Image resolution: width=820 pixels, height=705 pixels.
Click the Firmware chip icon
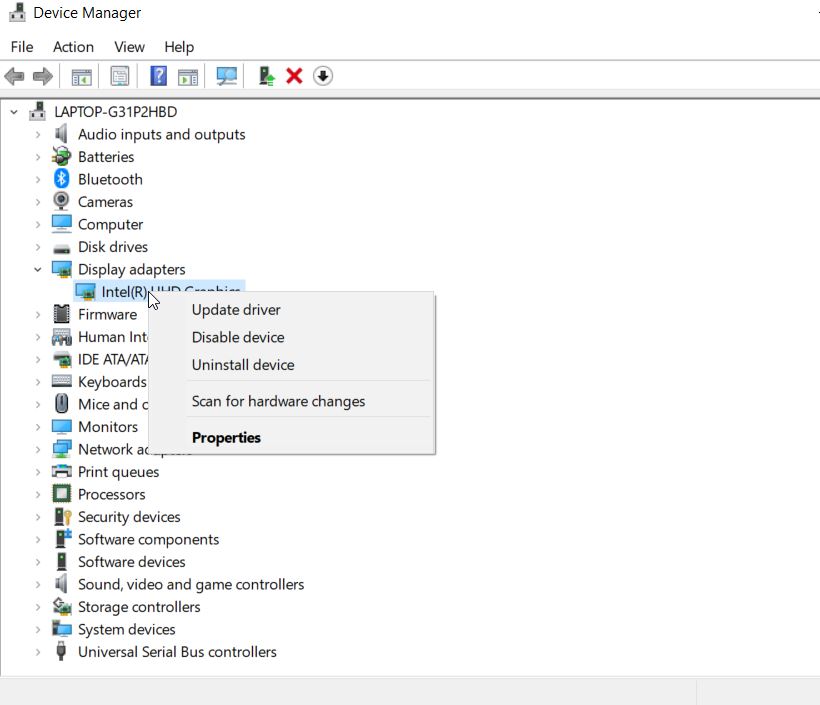coord(62,314)
